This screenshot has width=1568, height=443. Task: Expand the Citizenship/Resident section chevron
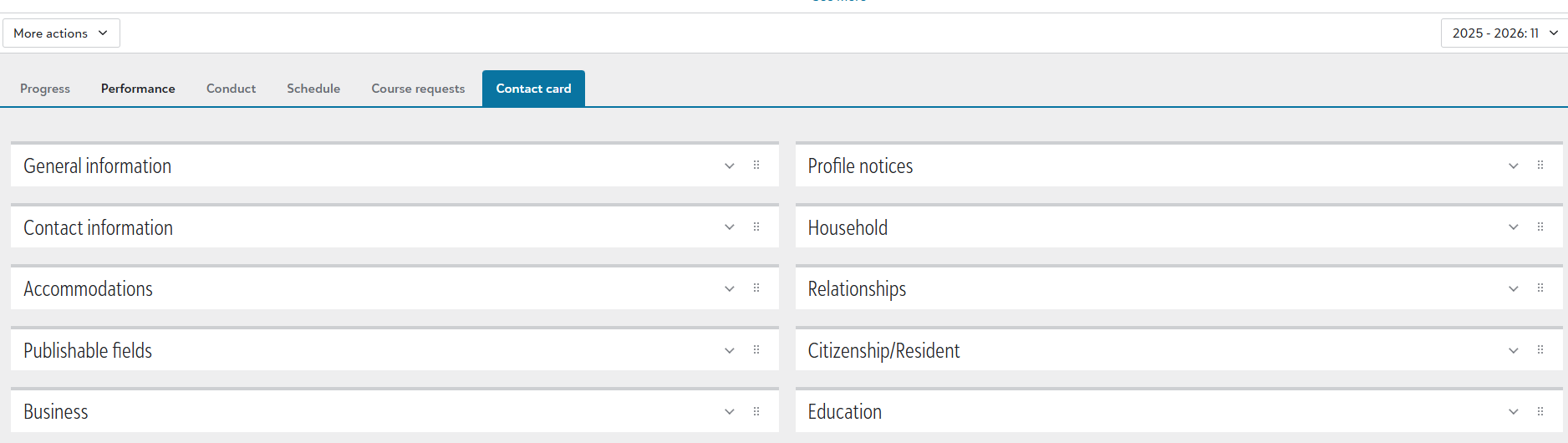(1514, 351)
